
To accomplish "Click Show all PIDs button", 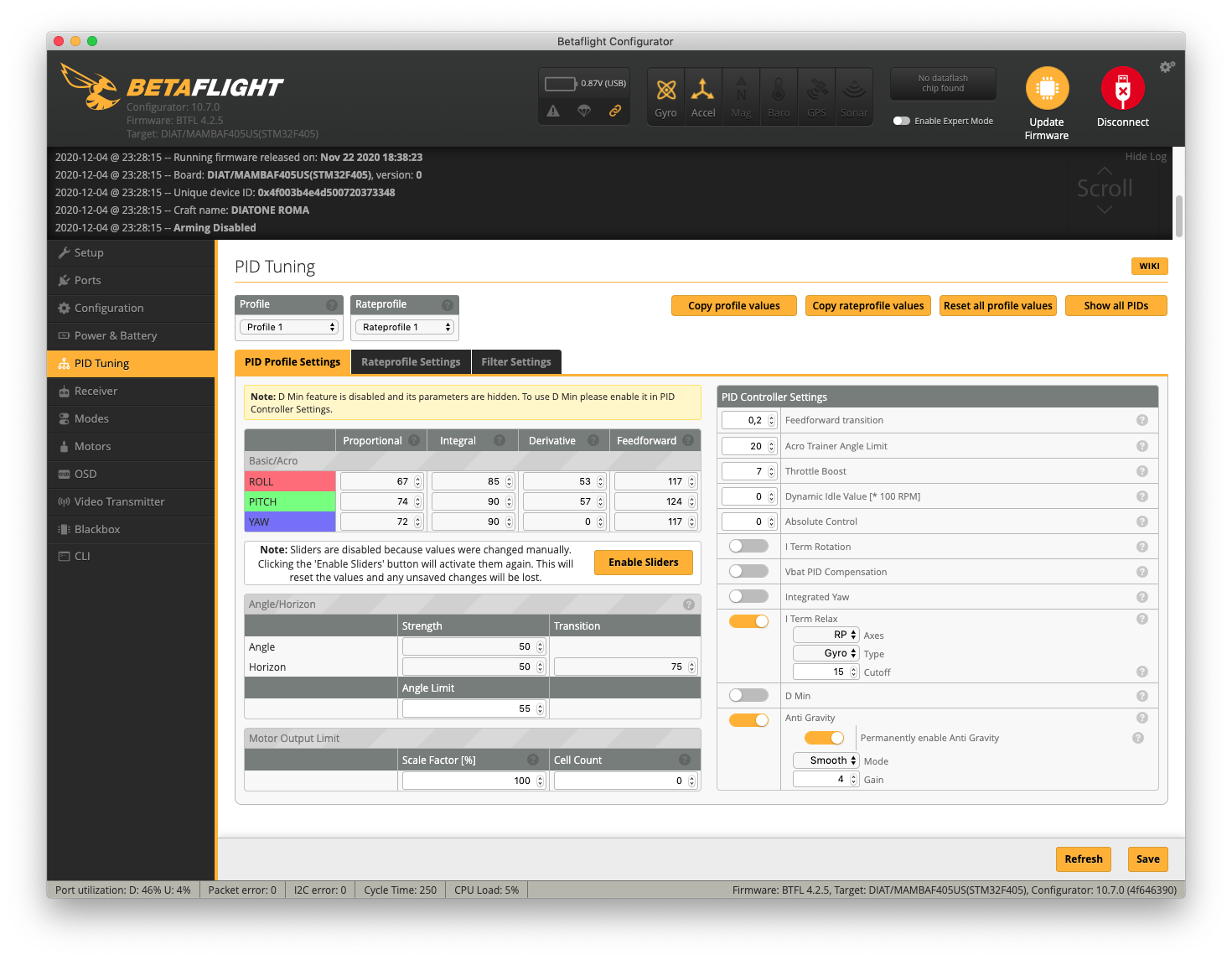I will tap(1116, 306).
